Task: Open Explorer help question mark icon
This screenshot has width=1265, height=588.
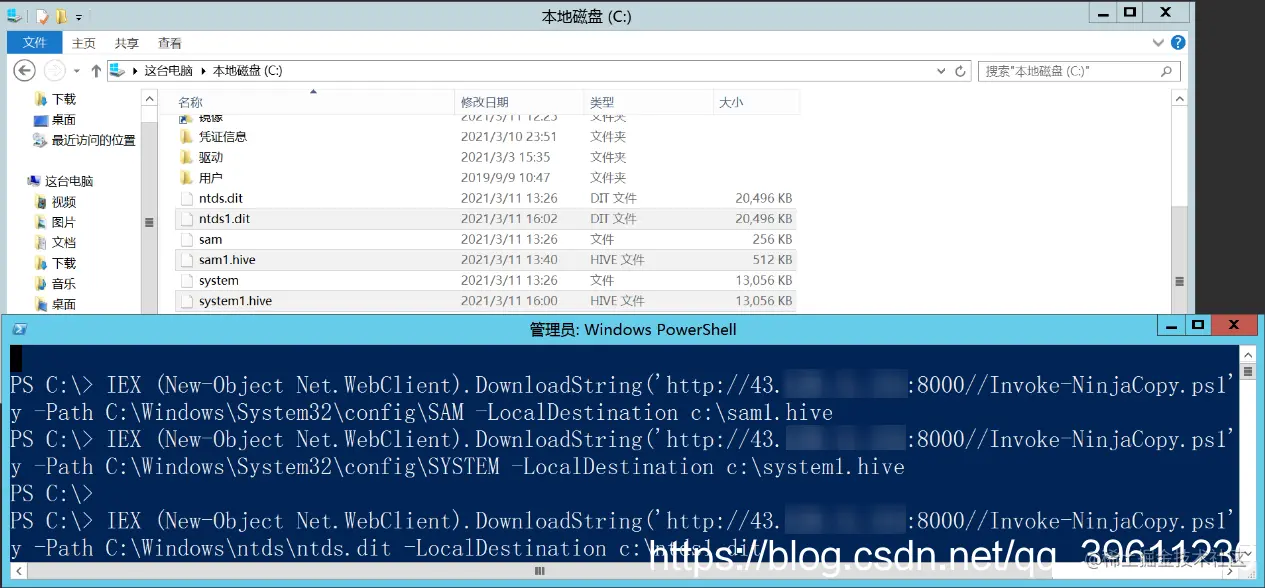Action: tap(1178, 43)
